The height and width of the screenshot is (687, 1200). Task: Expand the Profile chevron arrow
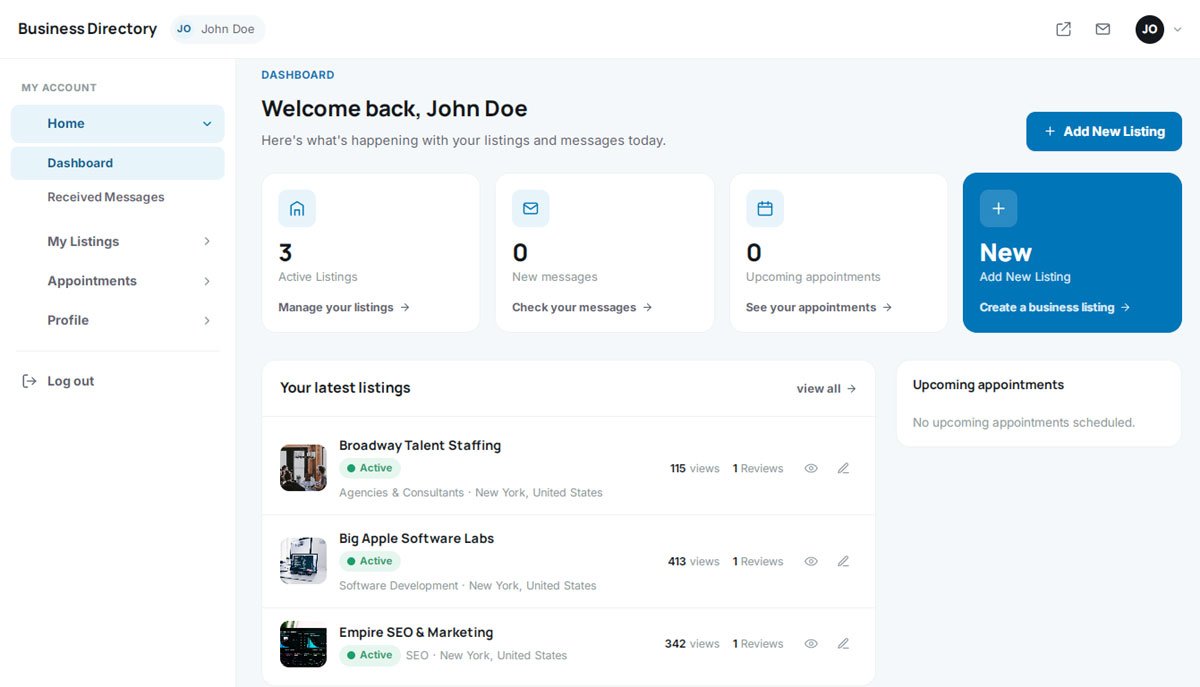(x=207, y=320)
